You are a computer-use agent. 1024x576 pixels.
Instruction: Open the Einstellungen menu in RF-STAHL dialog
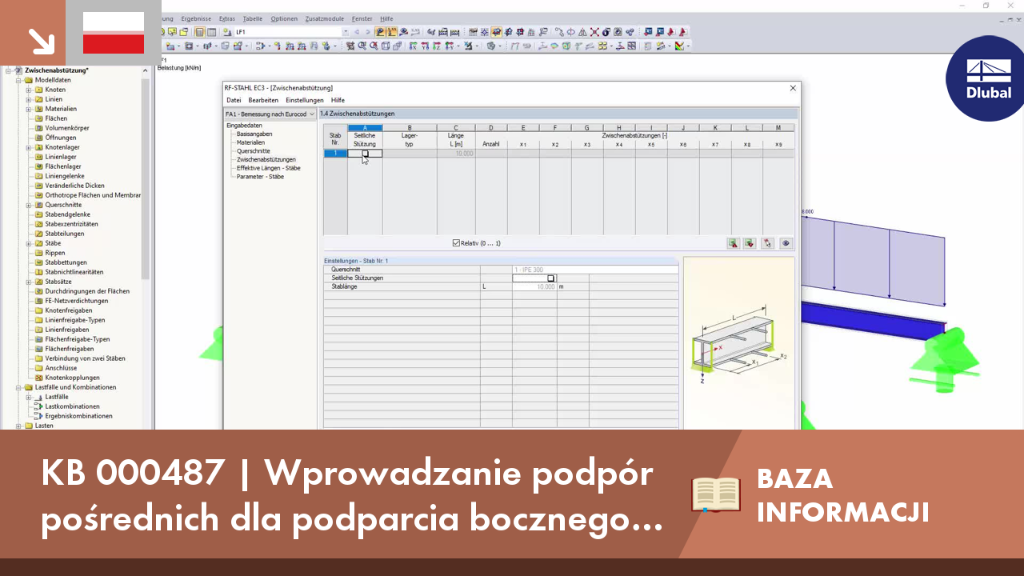[x=304, y=101]
